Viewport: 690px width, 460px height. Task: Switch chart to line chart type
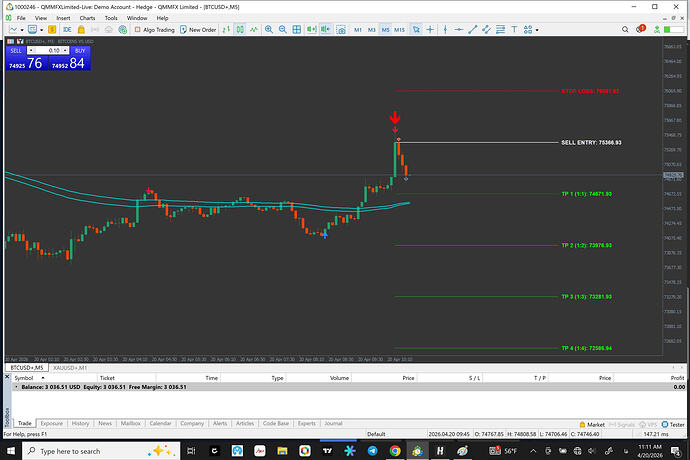254,29
